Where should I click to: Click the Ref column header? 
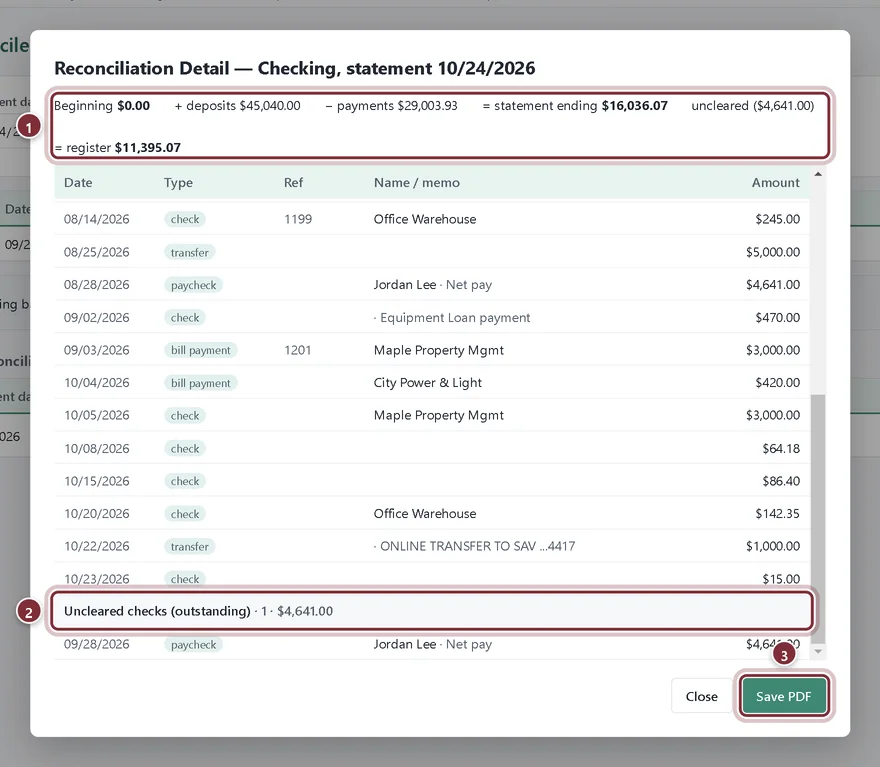294,182
